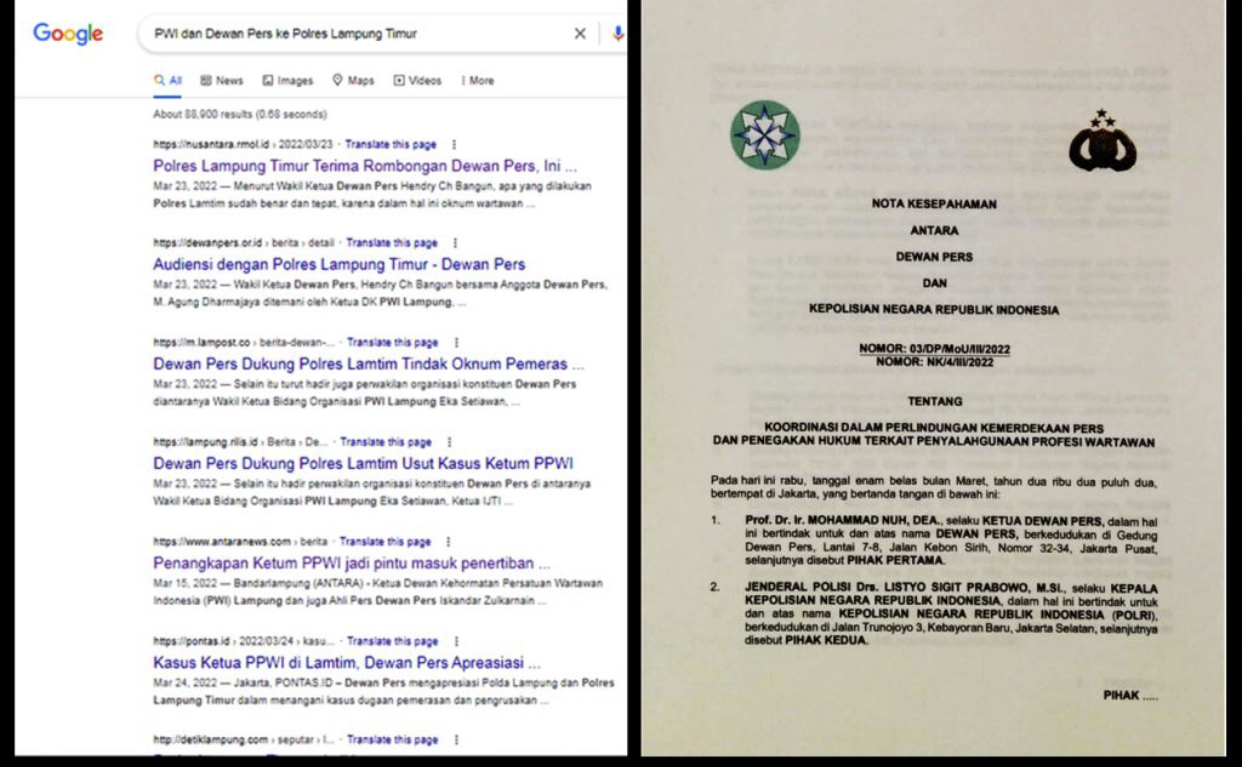Open result Polres Lampung Timur Terima Rombongan Dewan Pers
The image size is (1242, 777).
pyautogui.click(x=365, y=165)
